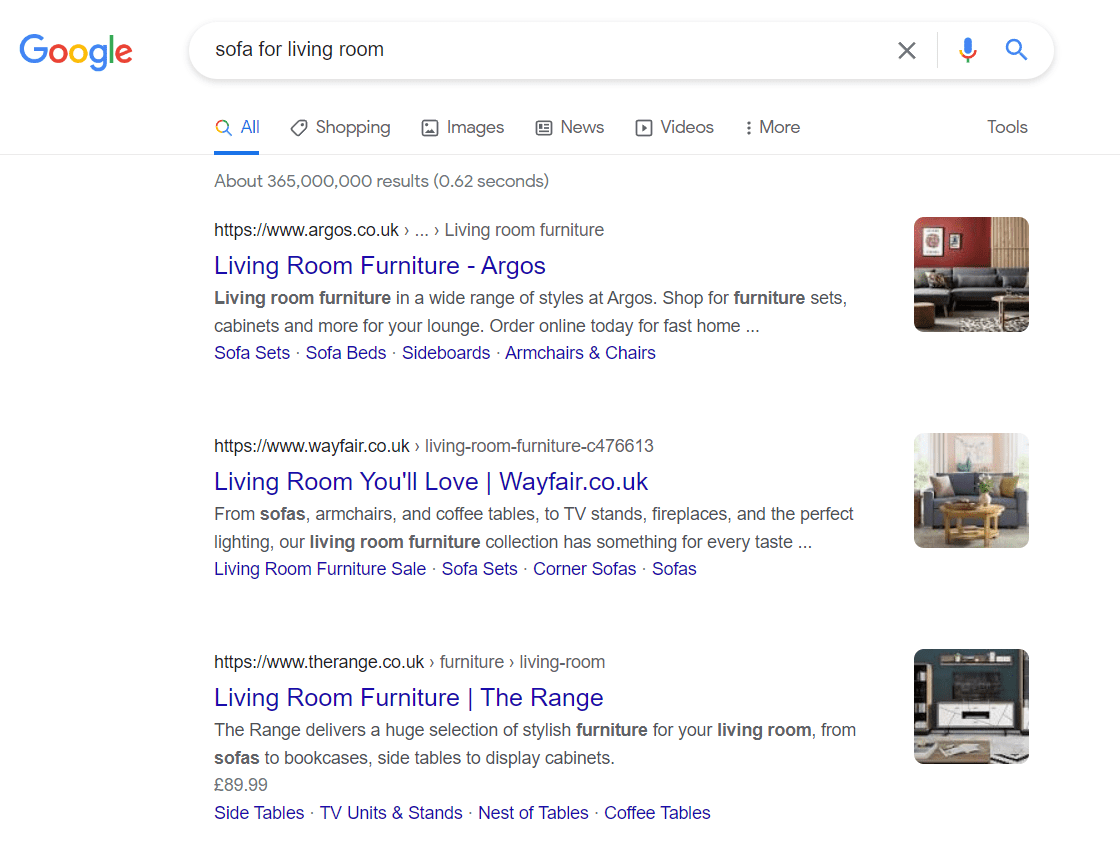1120x867 pixels.
Task: Click the Videos play icon
Action: click(643, 127)
